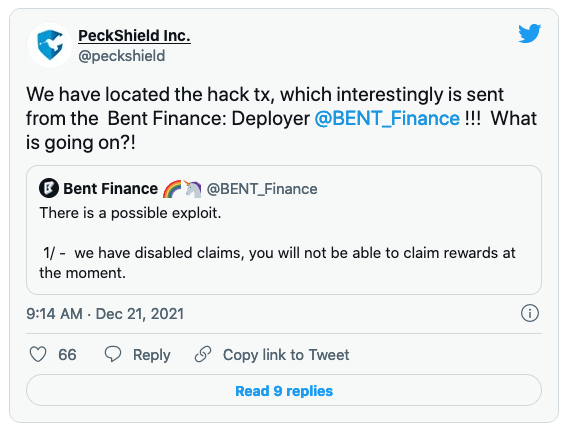Screen dimensions: 567x431
Task: Follow the @BENT_Finance mention link
Action: (x=387, y=119)
